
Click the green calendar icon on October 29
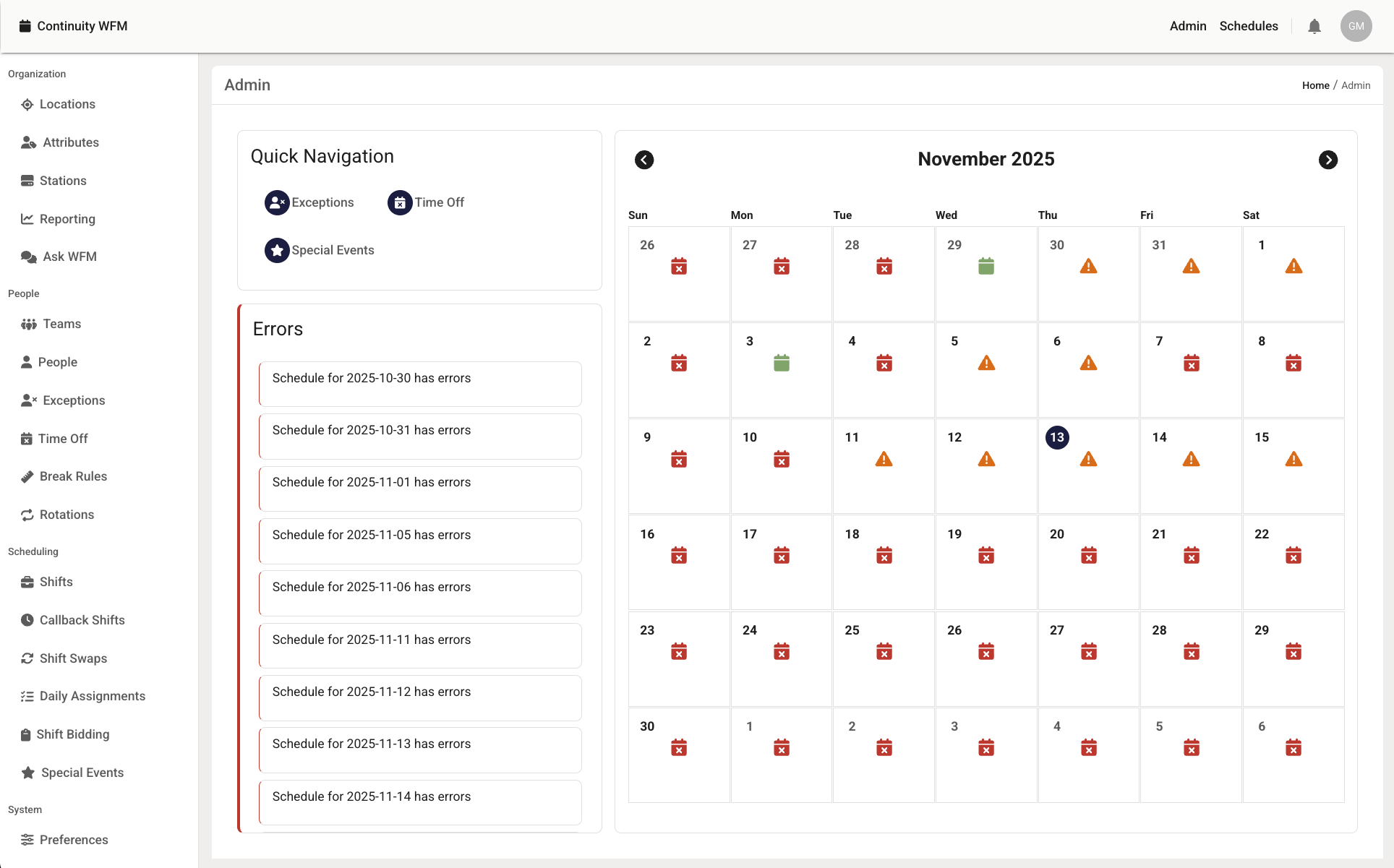tap(986, 267)
